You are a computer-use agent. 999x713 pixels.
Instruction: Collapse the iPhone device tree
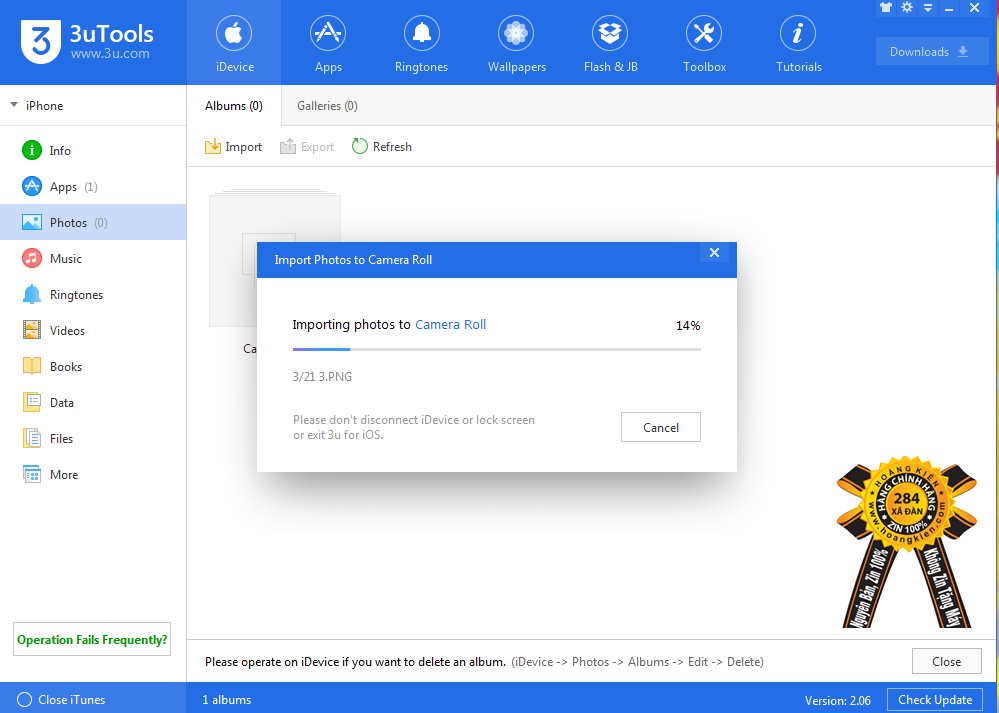click(14, 104)
